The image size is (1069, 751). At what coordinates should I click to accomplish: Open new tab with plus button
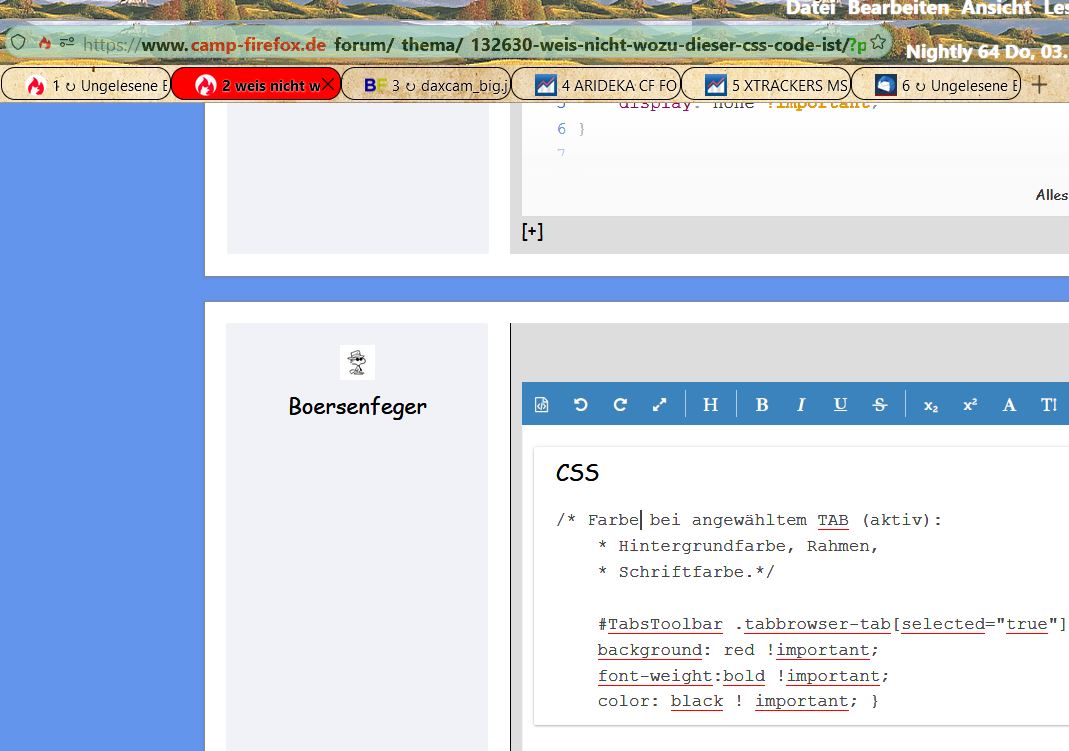pyautogui.click(x=1040, y=84)
